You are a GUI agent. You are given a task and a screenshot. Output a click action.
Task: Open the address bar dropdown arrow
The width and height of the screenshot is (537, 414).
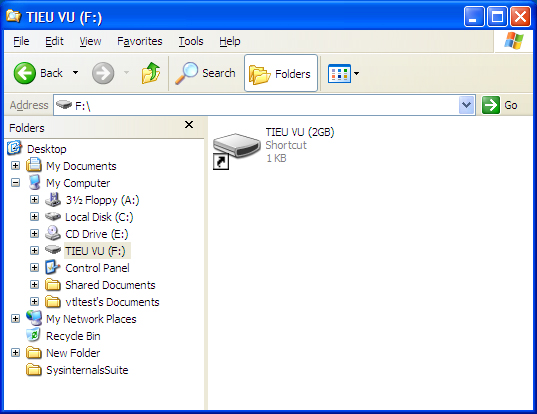click(466, 105)
